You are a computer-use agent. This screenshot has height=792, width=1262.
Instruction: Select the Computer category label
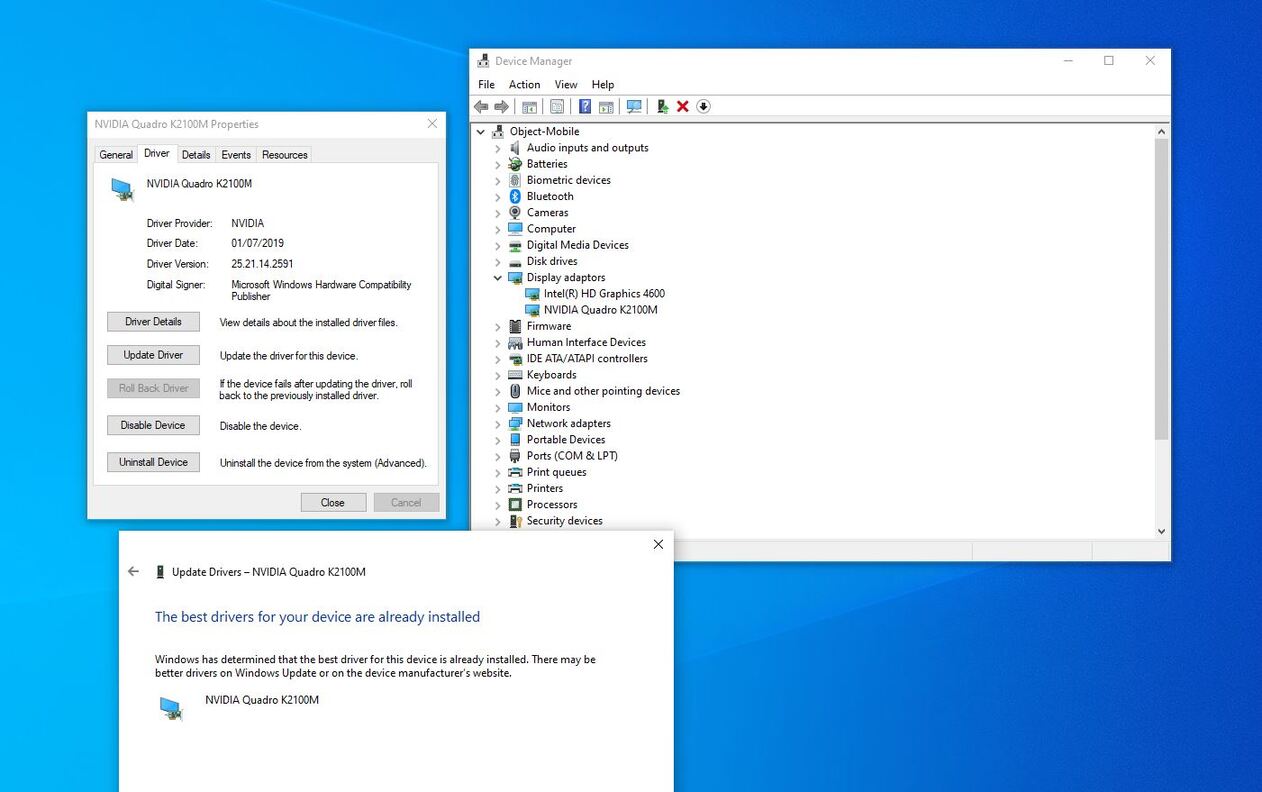pyautogui.click(x=551, y=229)
